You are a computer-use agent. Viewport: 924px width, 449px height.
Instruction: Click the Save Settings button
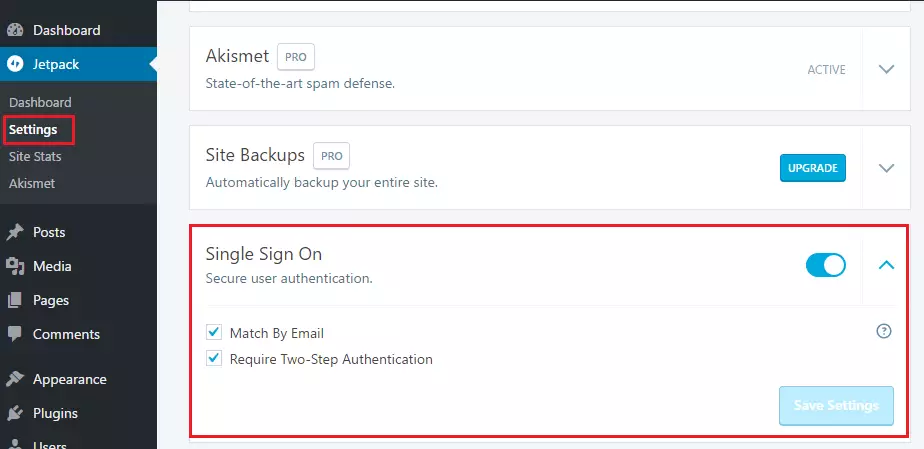point(836,405)
